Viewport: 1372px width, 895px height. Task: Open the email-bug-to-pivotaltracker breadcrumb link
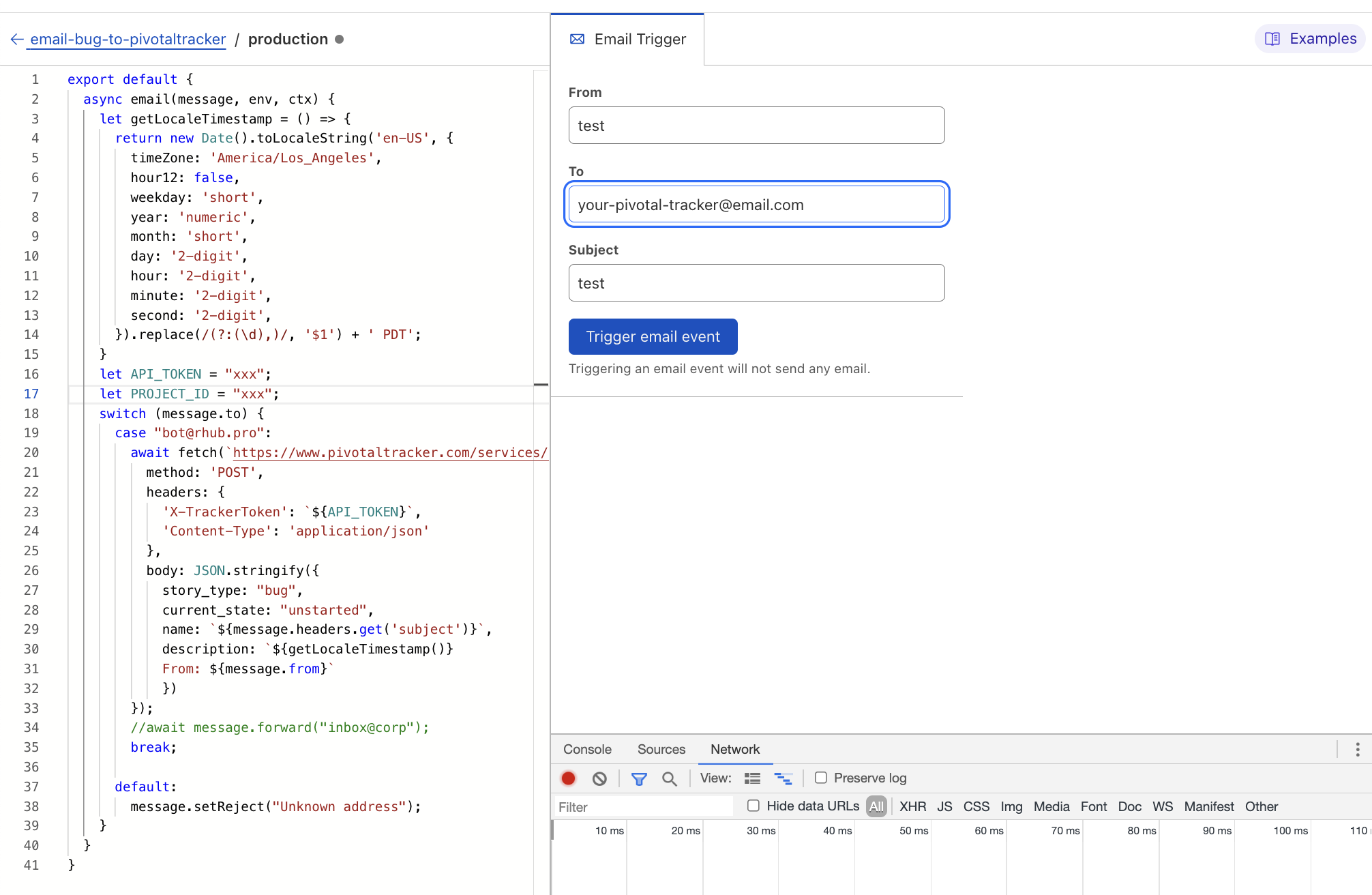(x=128, y=40)
